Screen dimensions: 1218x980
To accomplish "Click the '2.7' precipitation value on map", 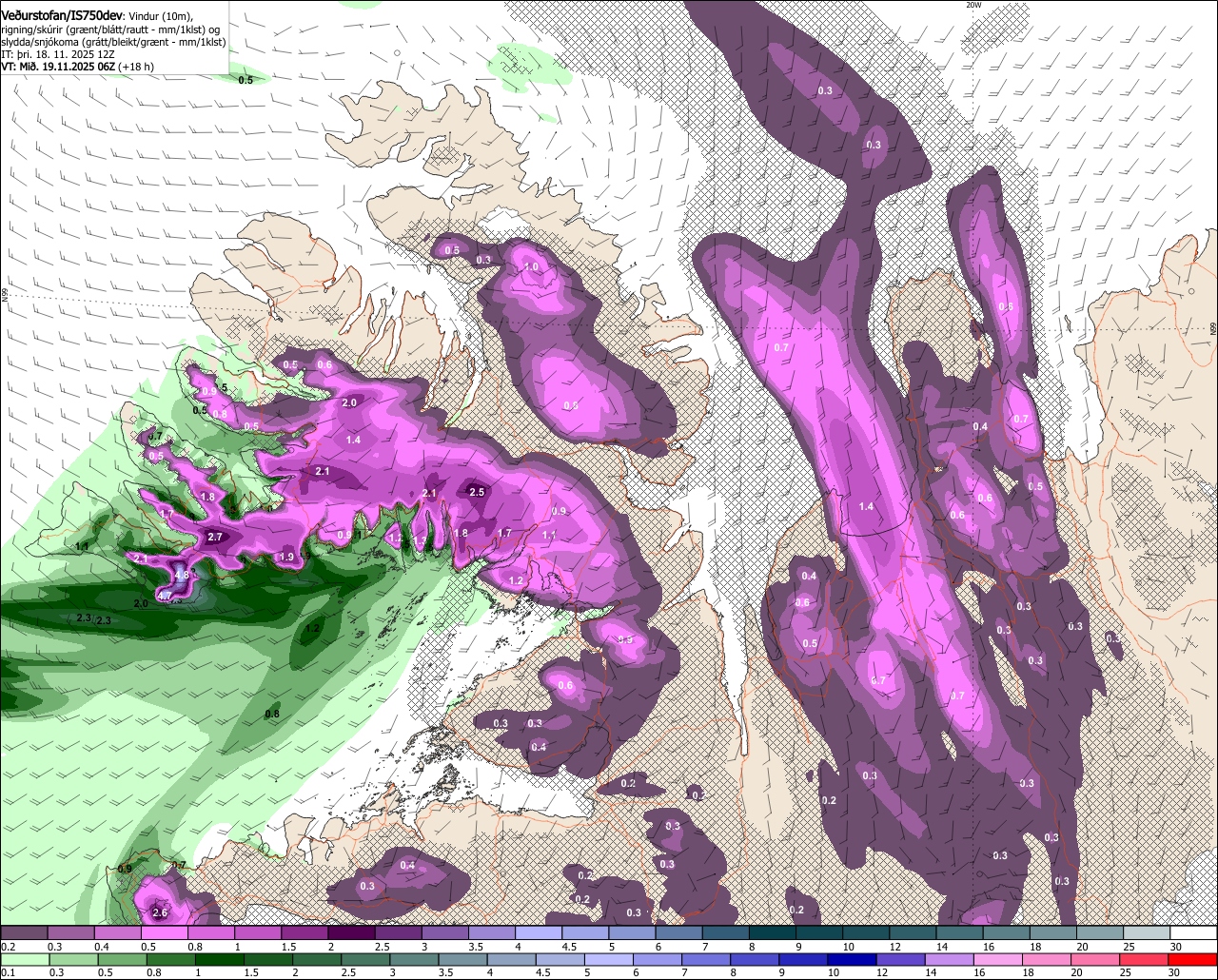I will [215, 538].
